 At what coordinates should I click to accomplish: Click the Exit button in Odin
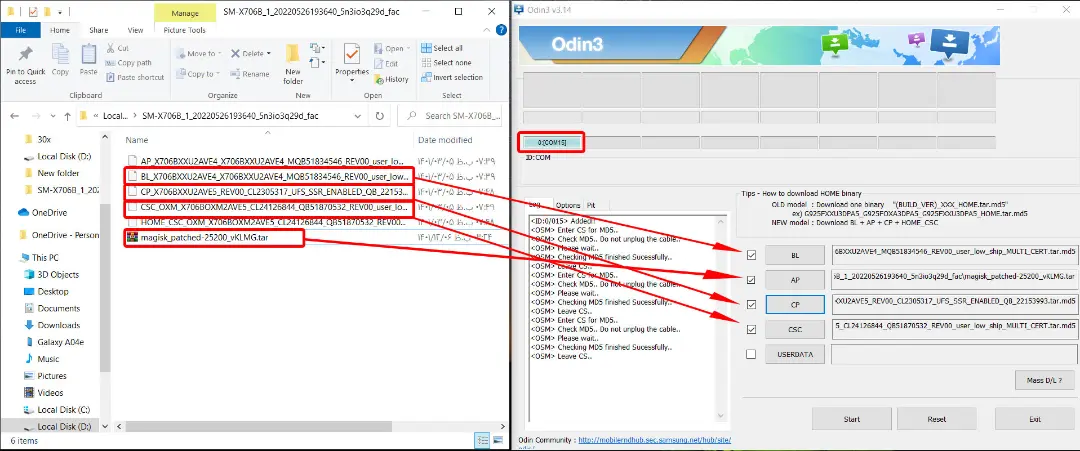click(1035, 419)
